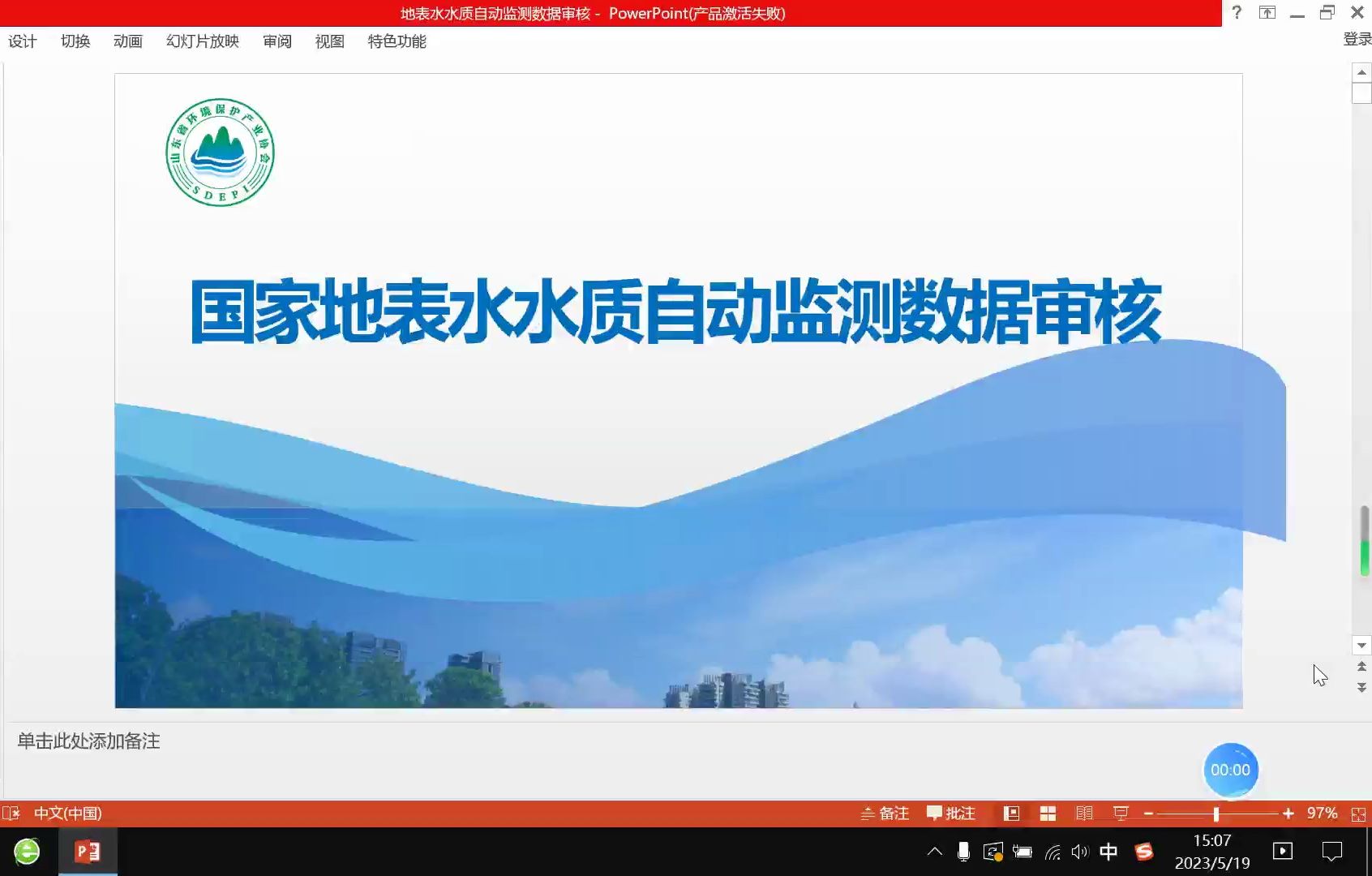Click the rehearsal timer showing 00:00
Screen dimensions: 1372x876
(x=1231, y=770)
